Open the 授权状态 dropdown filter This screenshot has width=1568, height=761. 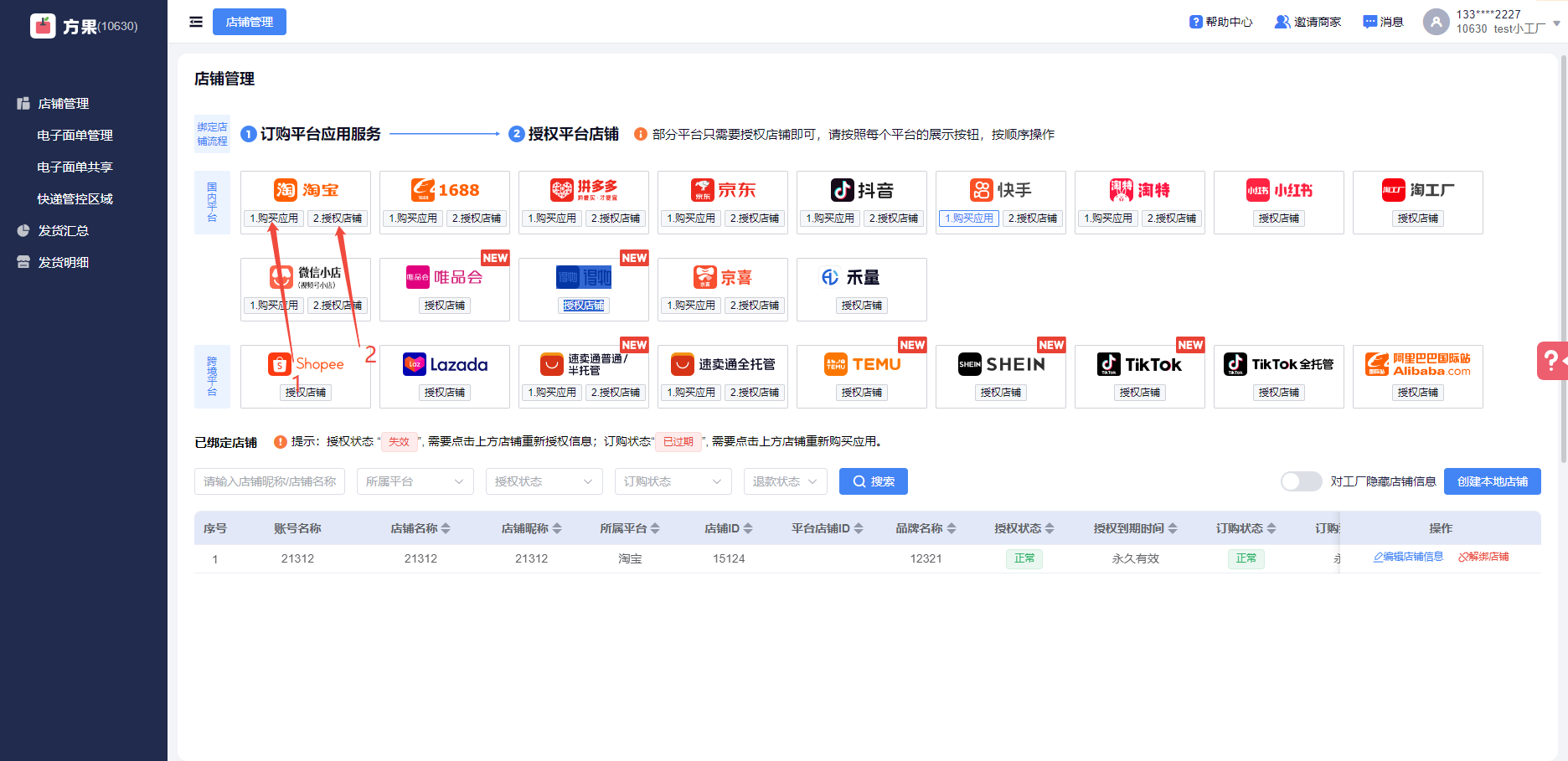[543, 481]
